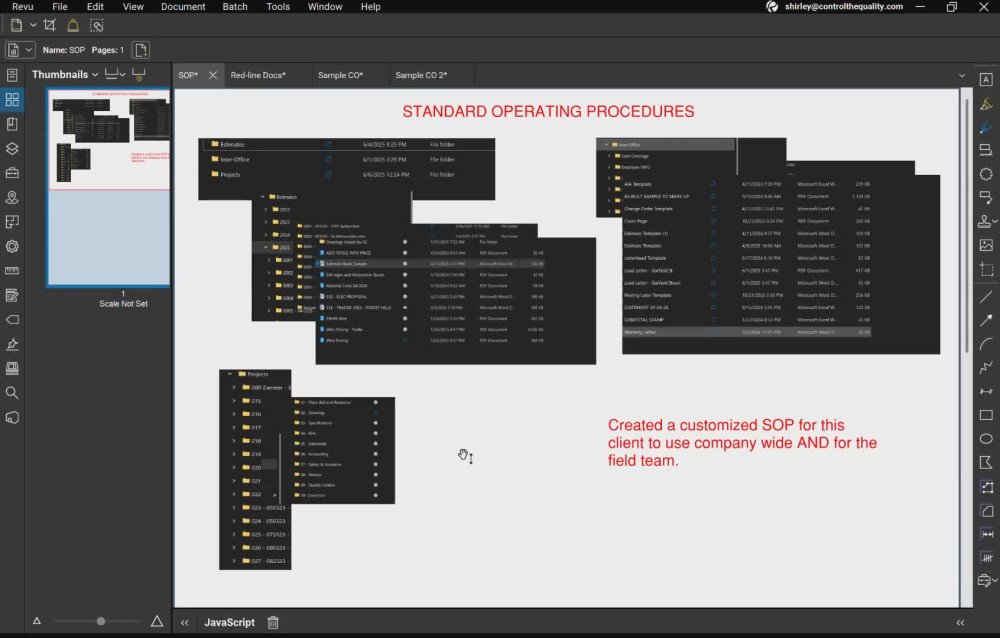Select the Rectangle shape tool
This screenshot has height=638, width=1000.
(x=986, y=415)
